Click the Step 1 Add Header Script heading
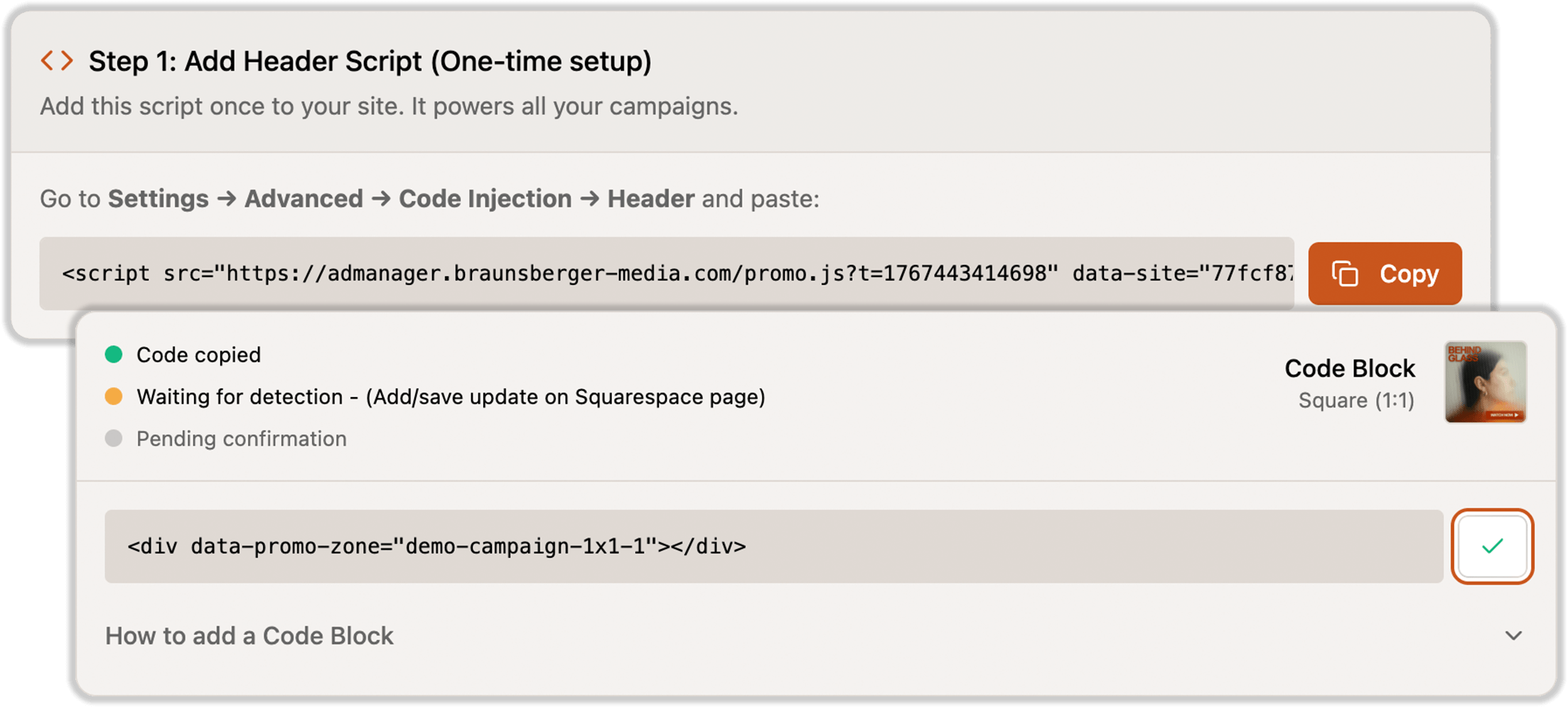 (370, 61)
